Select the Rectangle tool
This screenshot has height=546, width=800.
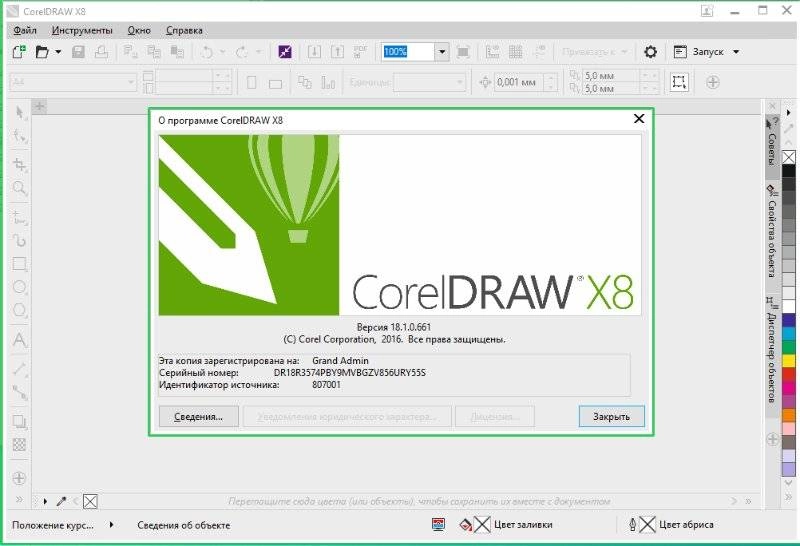[19, 264]
